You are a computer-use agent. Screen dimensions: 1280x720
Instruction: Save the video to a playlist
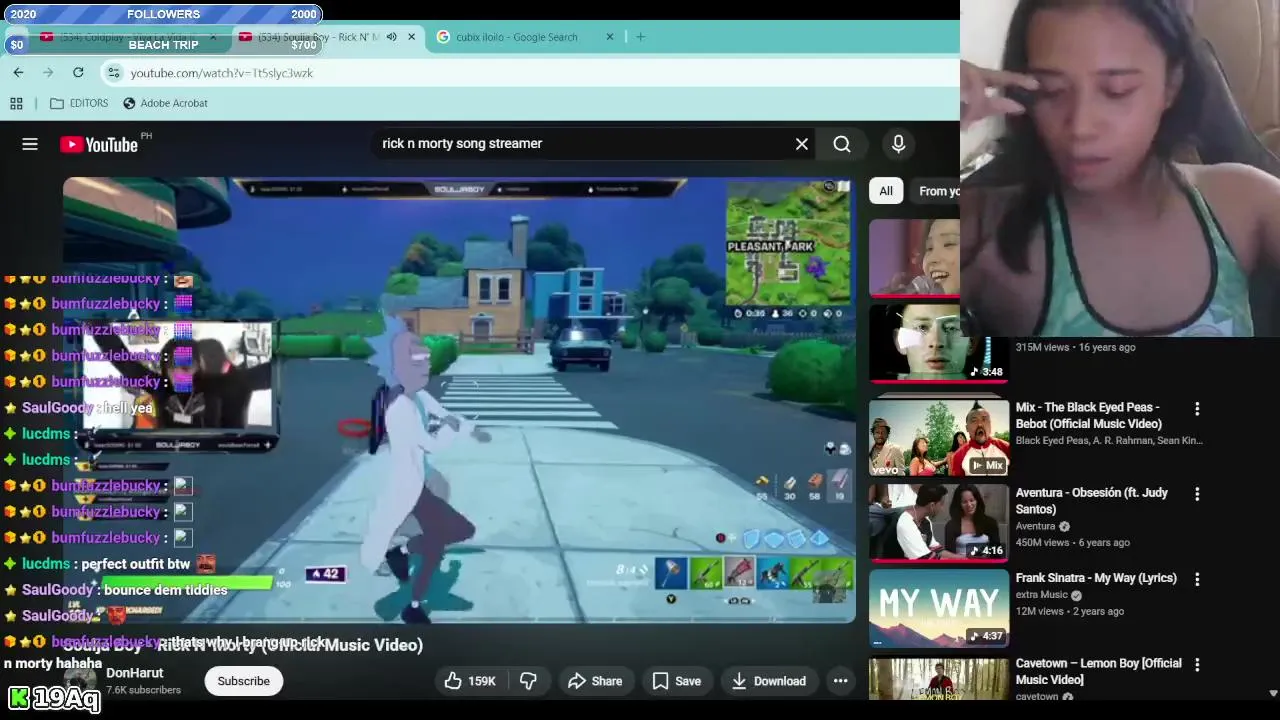pos(677,681)
